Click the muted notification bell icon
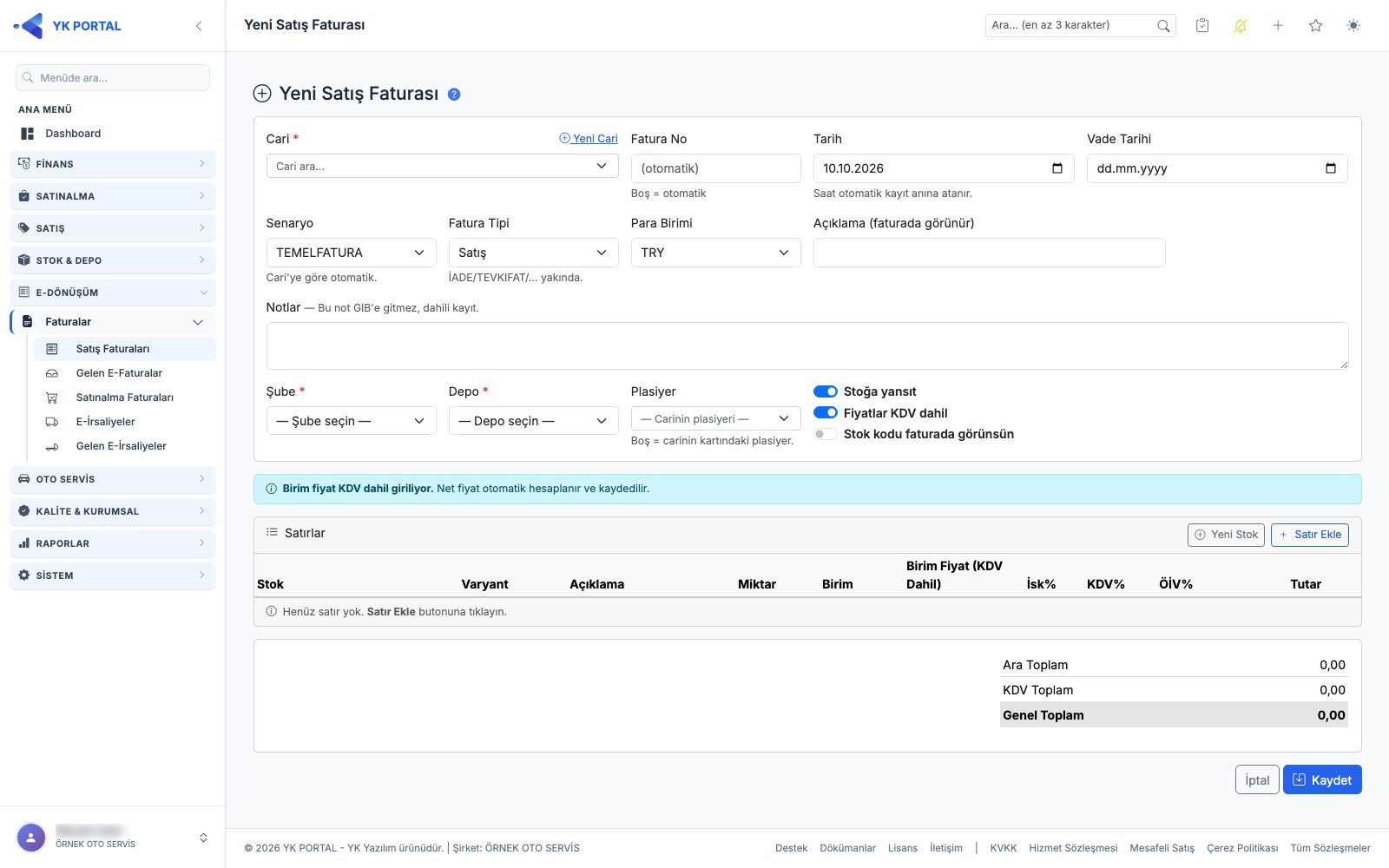This screenshot has height=868, width=1389. point(1241,26)
